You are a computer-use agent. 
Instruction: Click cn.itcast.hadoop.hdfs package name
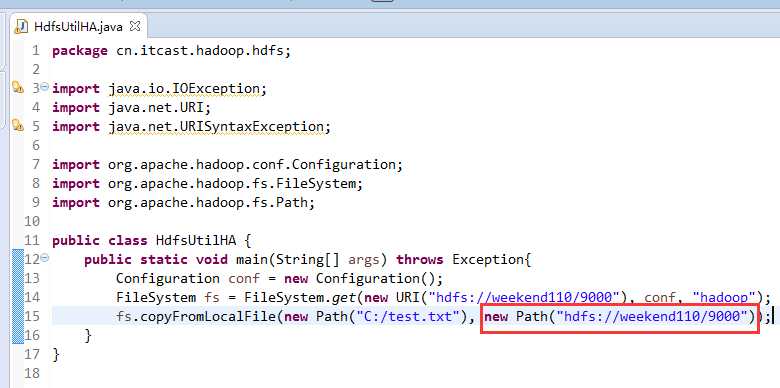point(201,51)
